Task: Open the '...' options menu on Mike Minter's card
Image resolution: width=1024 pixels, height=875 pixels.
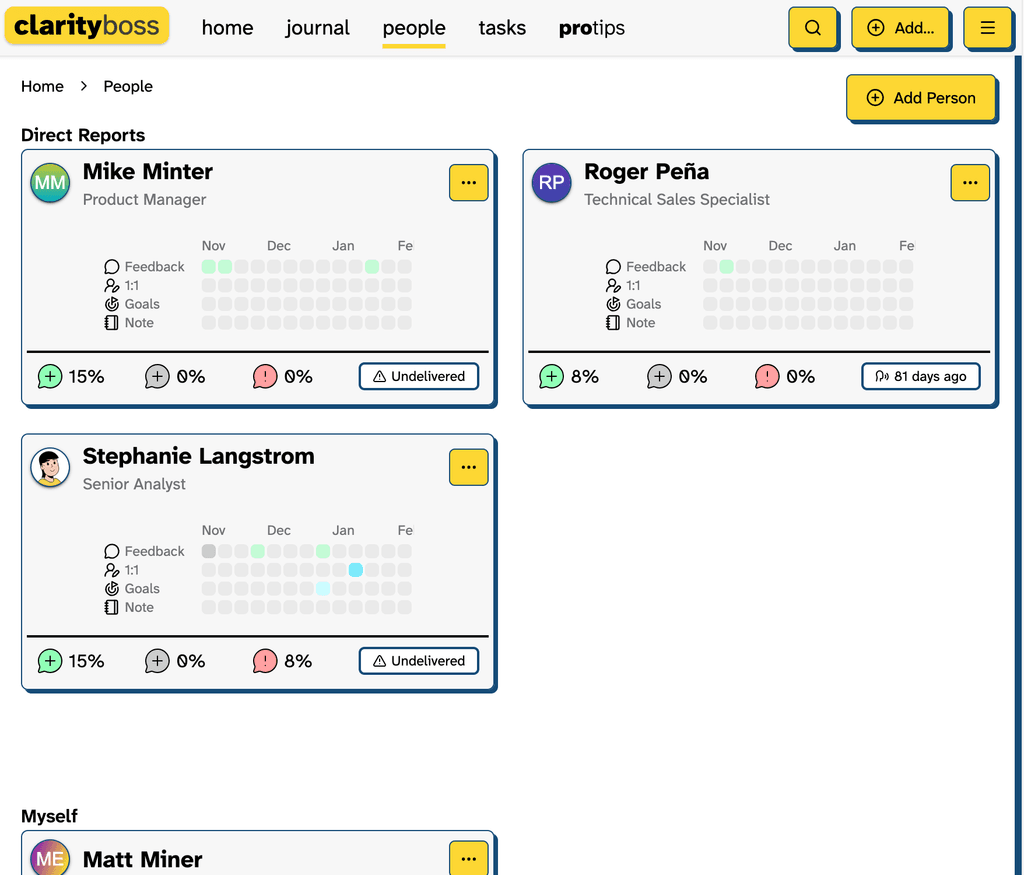Action: pyautogui.click(x=468, y=183)
